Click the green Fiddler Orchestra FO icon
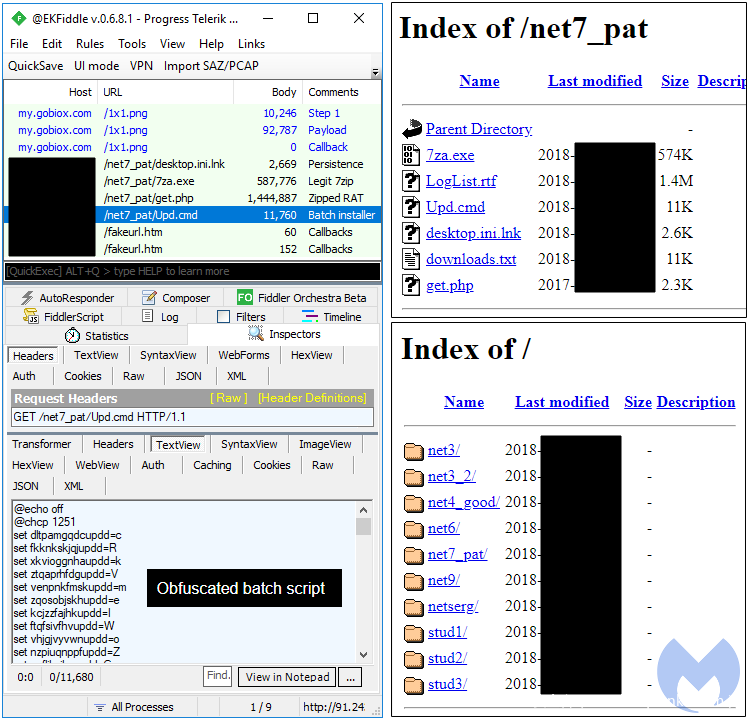749x720 pixels. [245, 298]
